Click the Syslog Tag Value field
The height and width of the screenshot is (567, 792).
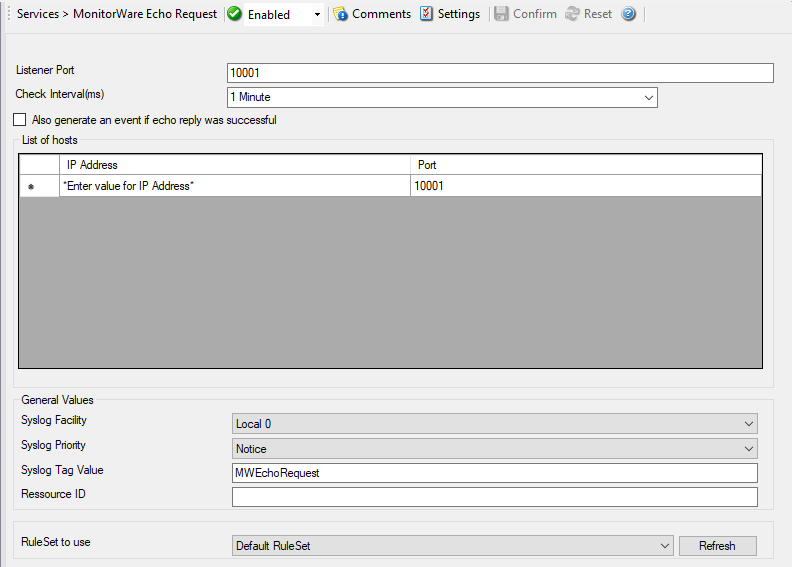494,473
